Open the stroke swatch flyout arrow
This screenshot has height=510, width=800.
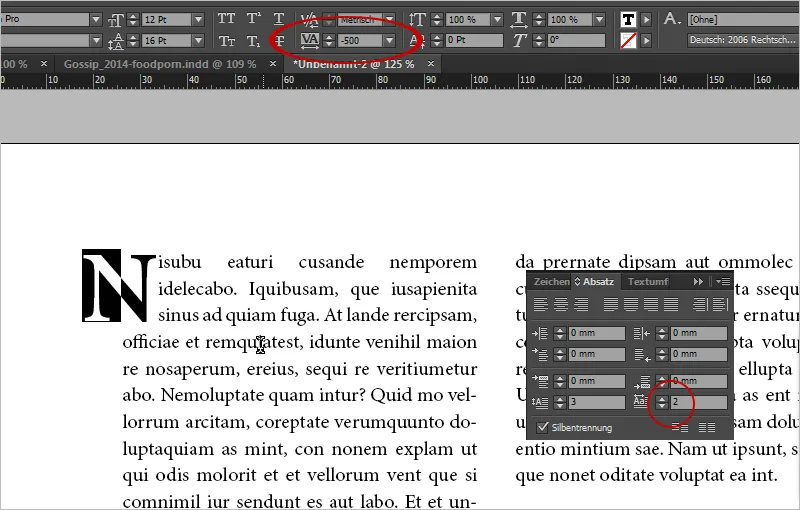click(646, 40)
